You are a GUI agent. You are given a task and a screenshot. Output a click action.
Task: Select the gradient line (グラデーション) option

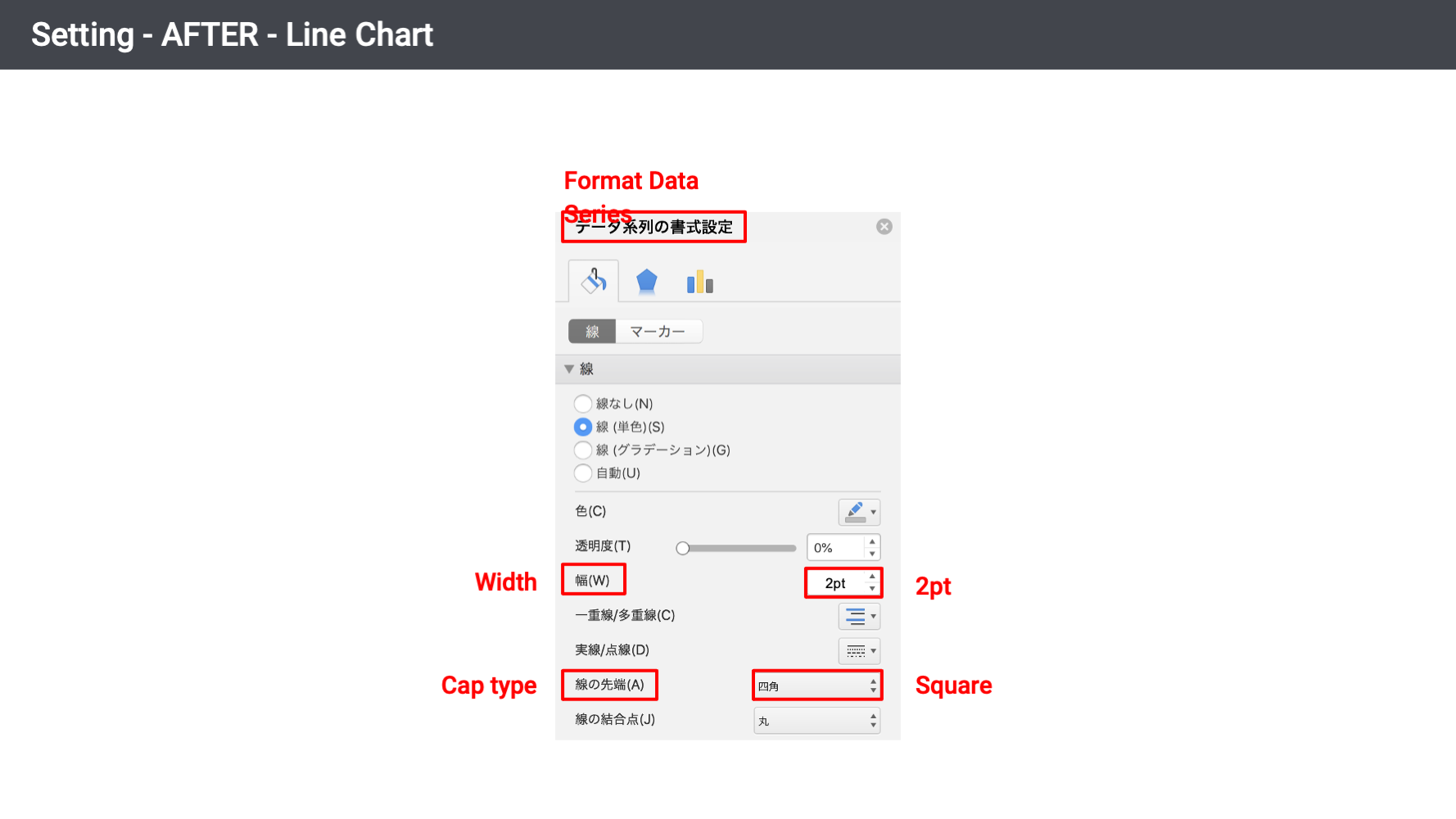(583, 450)
